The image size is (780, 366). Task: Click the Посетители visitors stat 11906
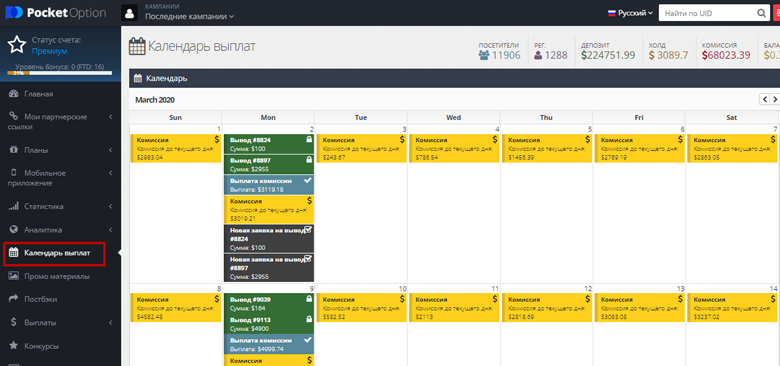(499, 55)
